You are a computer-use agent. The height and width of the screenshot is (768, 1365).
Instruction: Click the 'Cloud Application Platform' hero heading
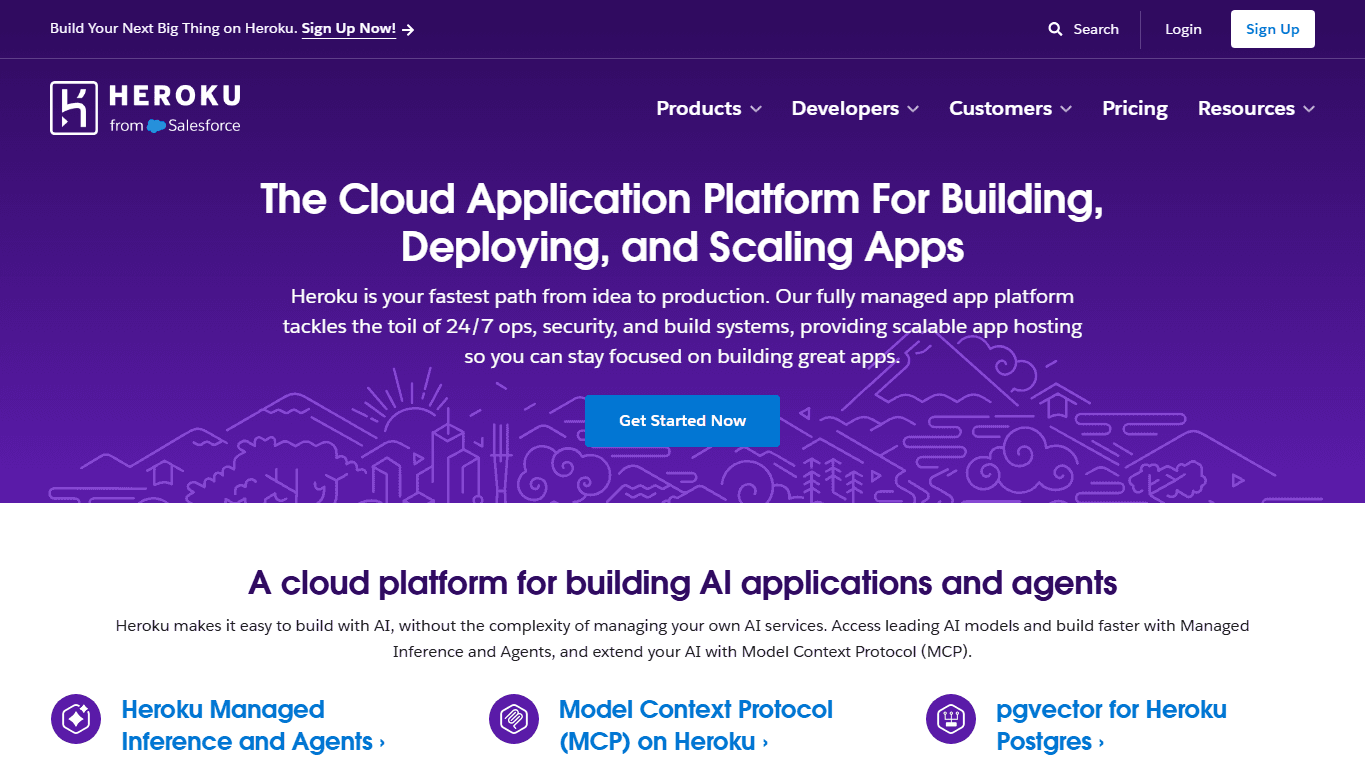point(682,222)
